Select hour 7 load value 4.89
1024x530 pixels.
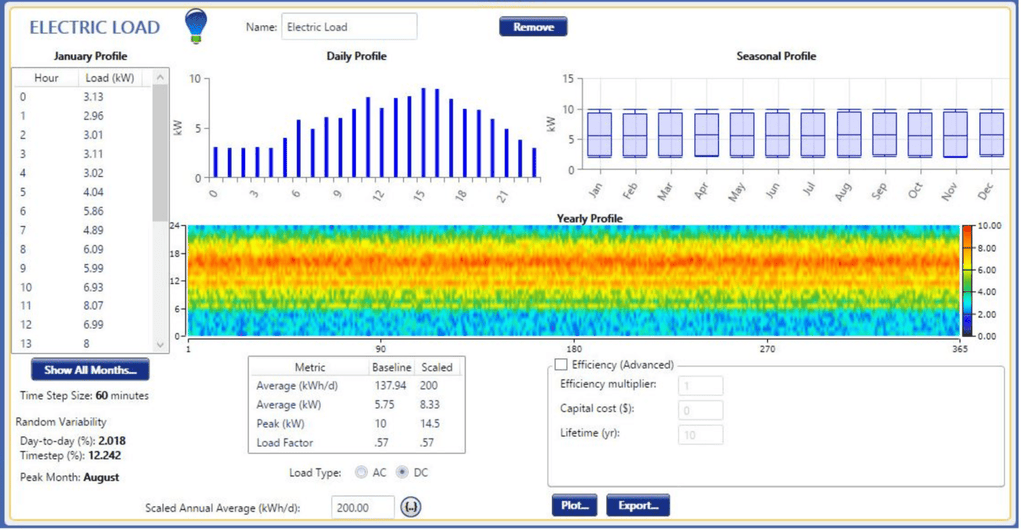click(96, 229)
